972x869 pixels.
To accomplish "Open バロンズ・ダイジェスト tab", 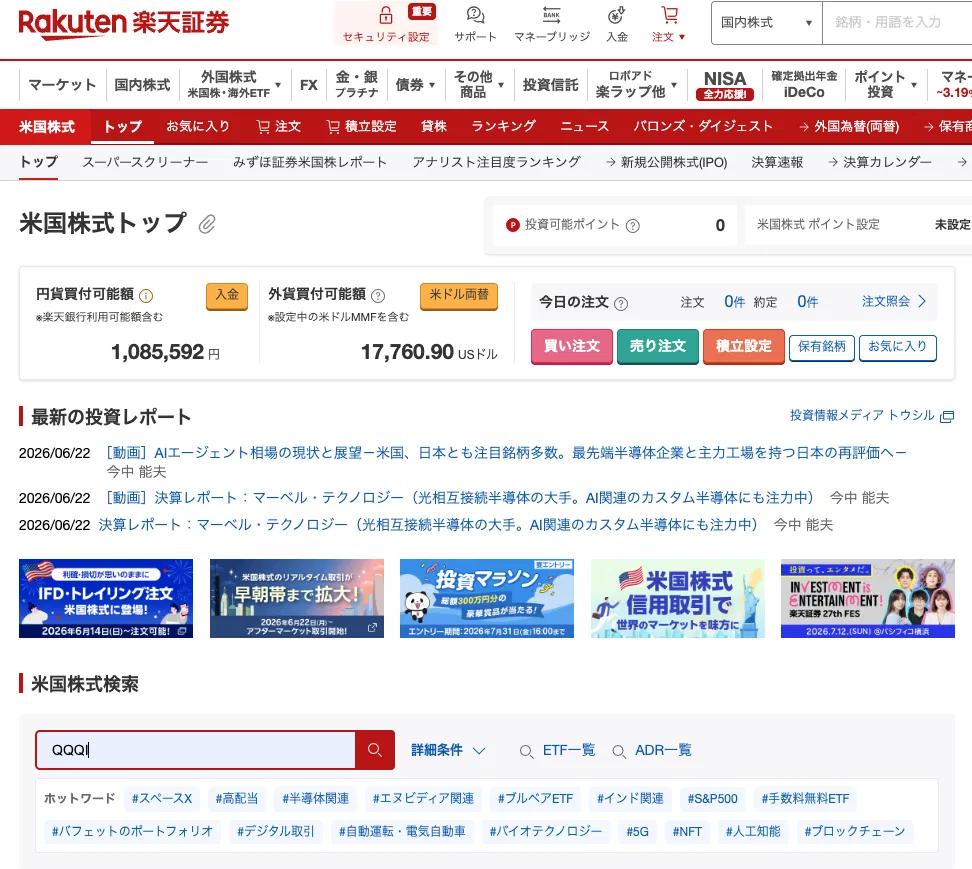I will point(703,126).
